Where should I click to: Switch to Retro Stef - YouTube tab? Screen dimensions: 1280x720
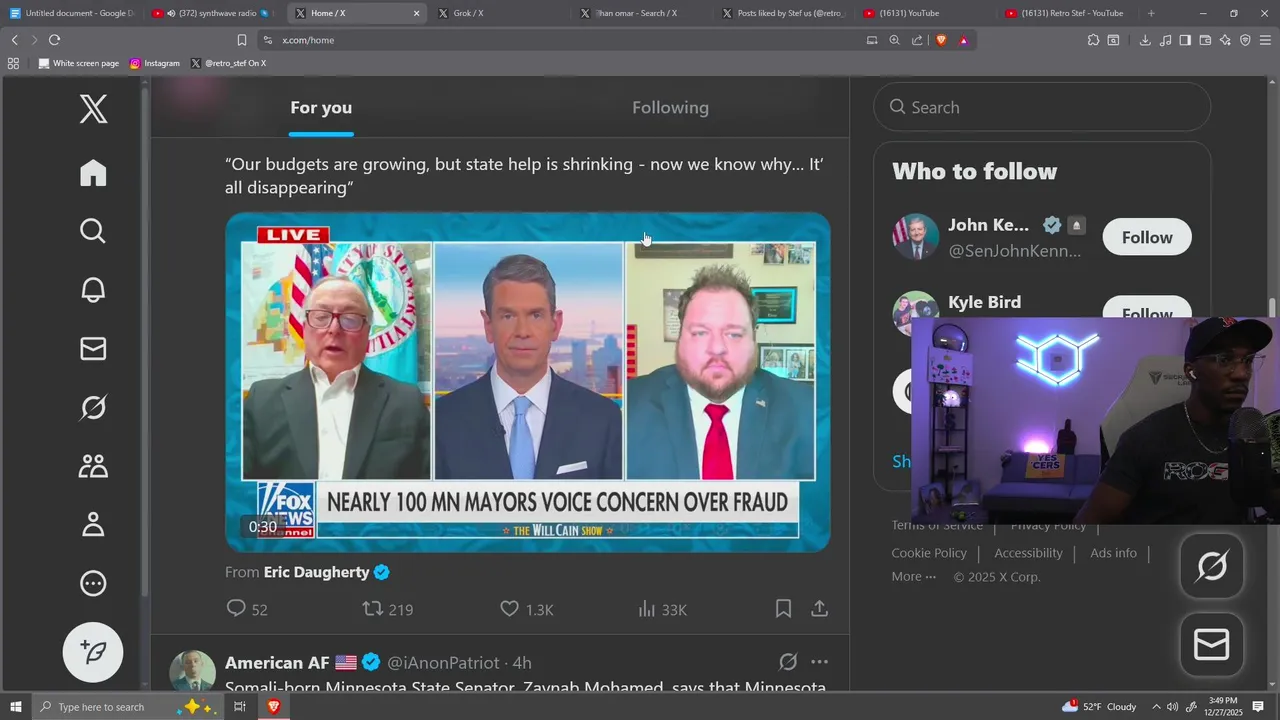point(1066,13)
